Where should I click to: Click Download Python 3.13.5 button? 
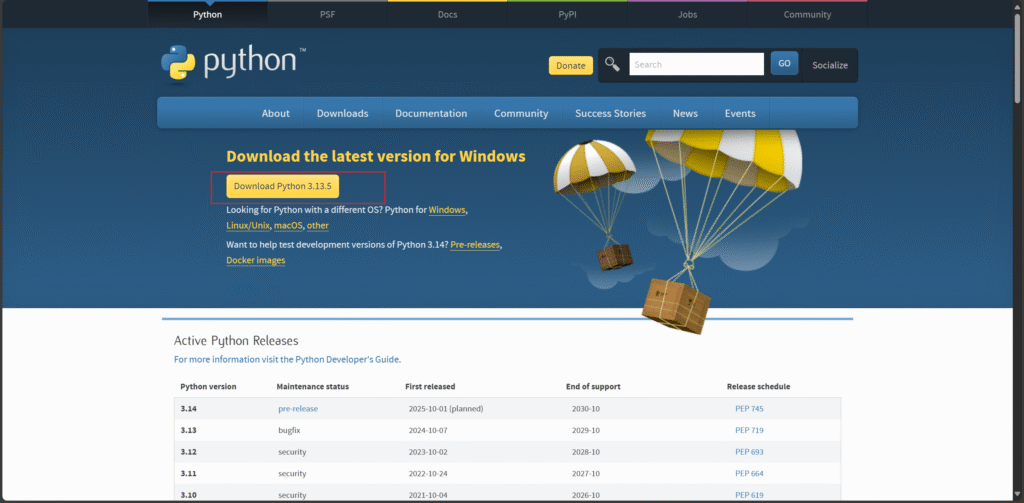coord(283,186)
